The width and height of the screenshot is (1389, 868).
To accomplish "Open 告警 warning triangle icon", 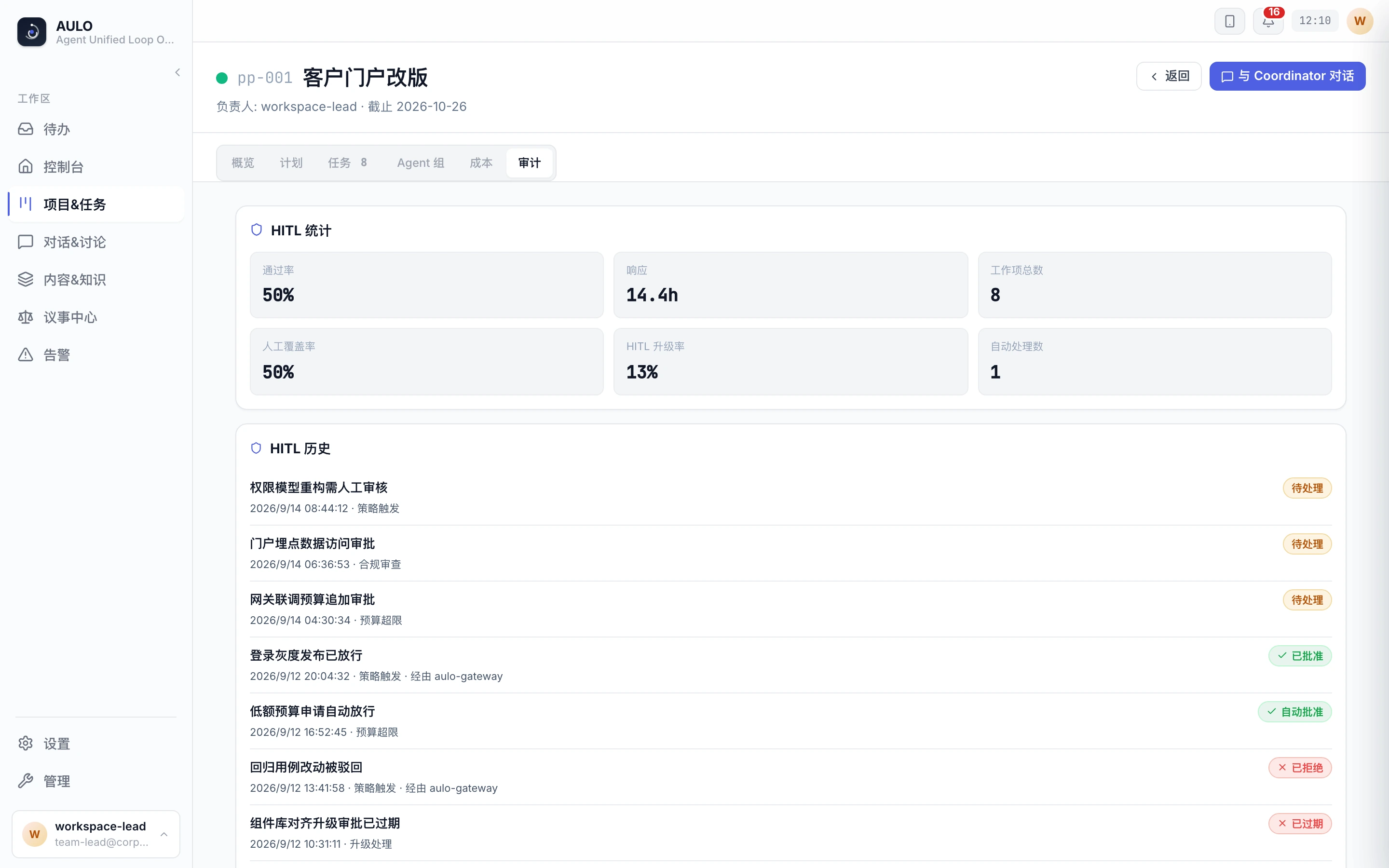I will pos(25,355).
